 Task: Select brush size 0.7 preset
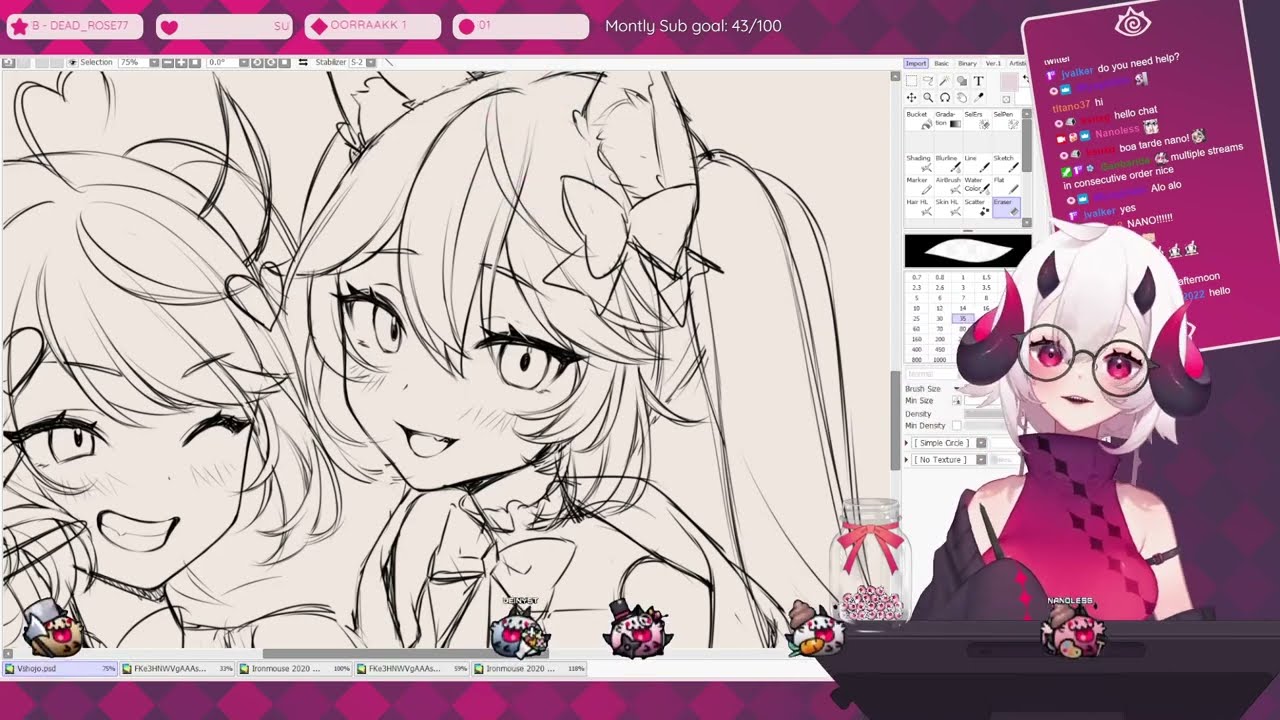pos(916,277)
